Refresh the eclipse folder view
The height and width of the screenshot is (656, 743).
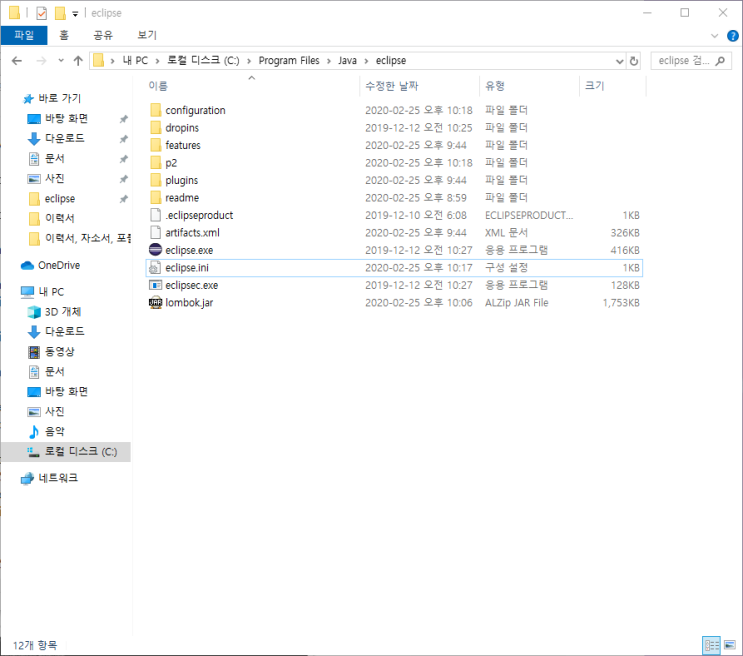634,61
